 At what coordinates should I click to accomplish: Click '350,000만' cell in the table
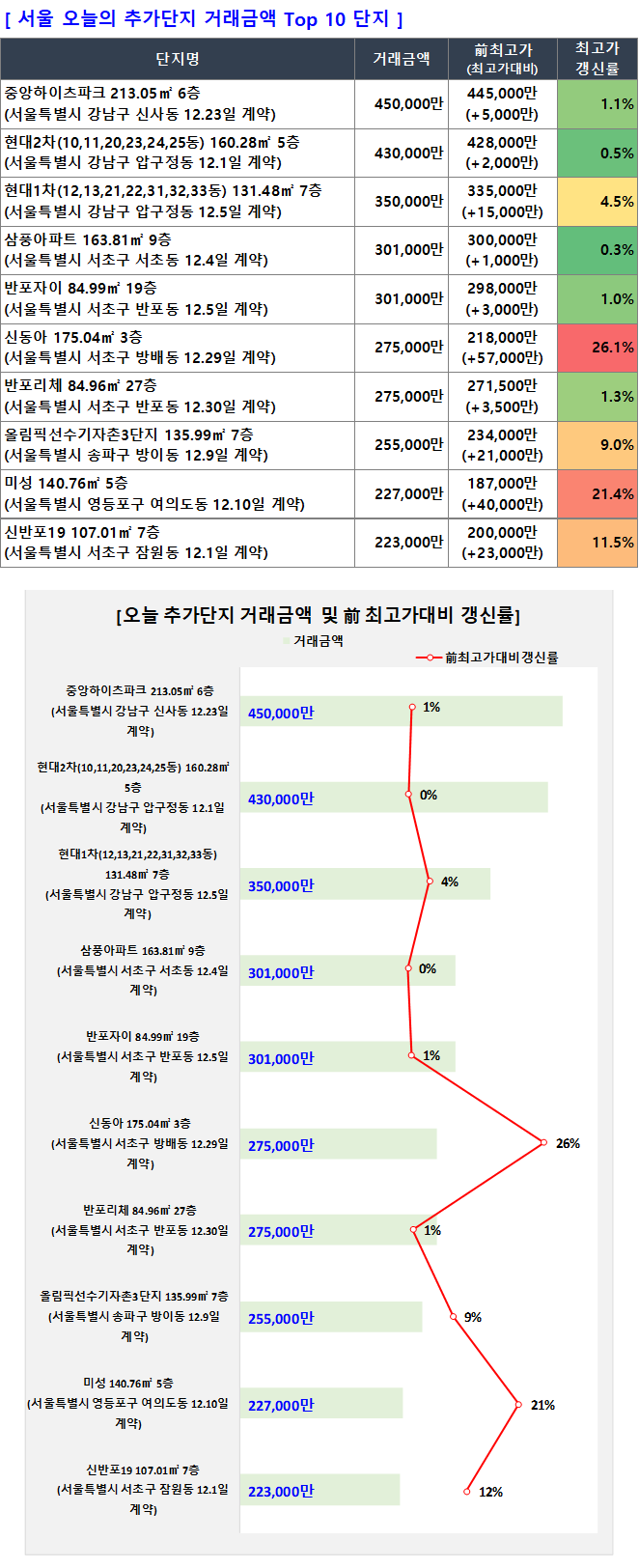pyautogui.click(x=402, y=202)
